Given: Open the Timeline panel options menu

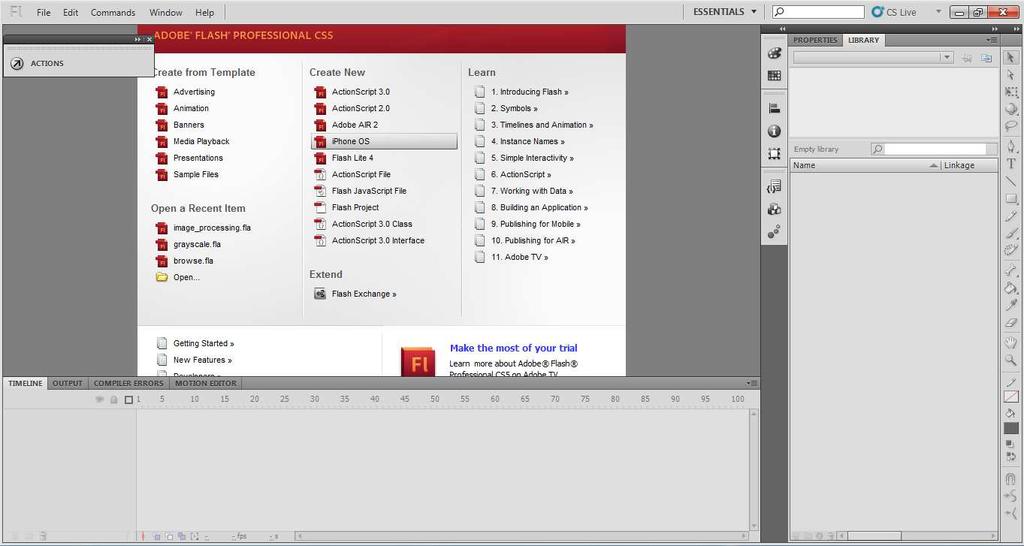Looking at the screenshot, I should (x=752, y=383).
